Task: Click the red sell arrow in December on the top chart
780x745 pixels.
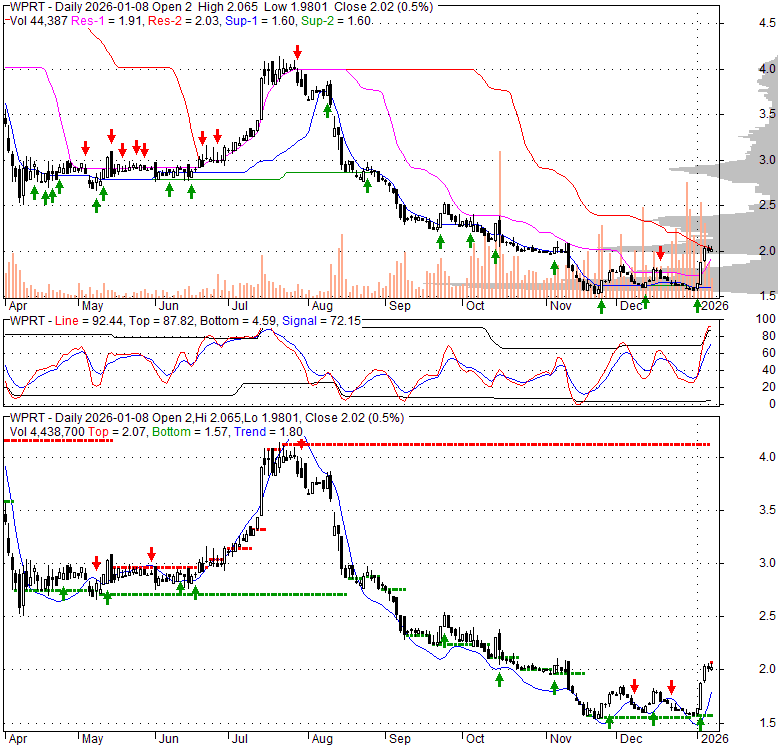Action: (x=660, y=253)
